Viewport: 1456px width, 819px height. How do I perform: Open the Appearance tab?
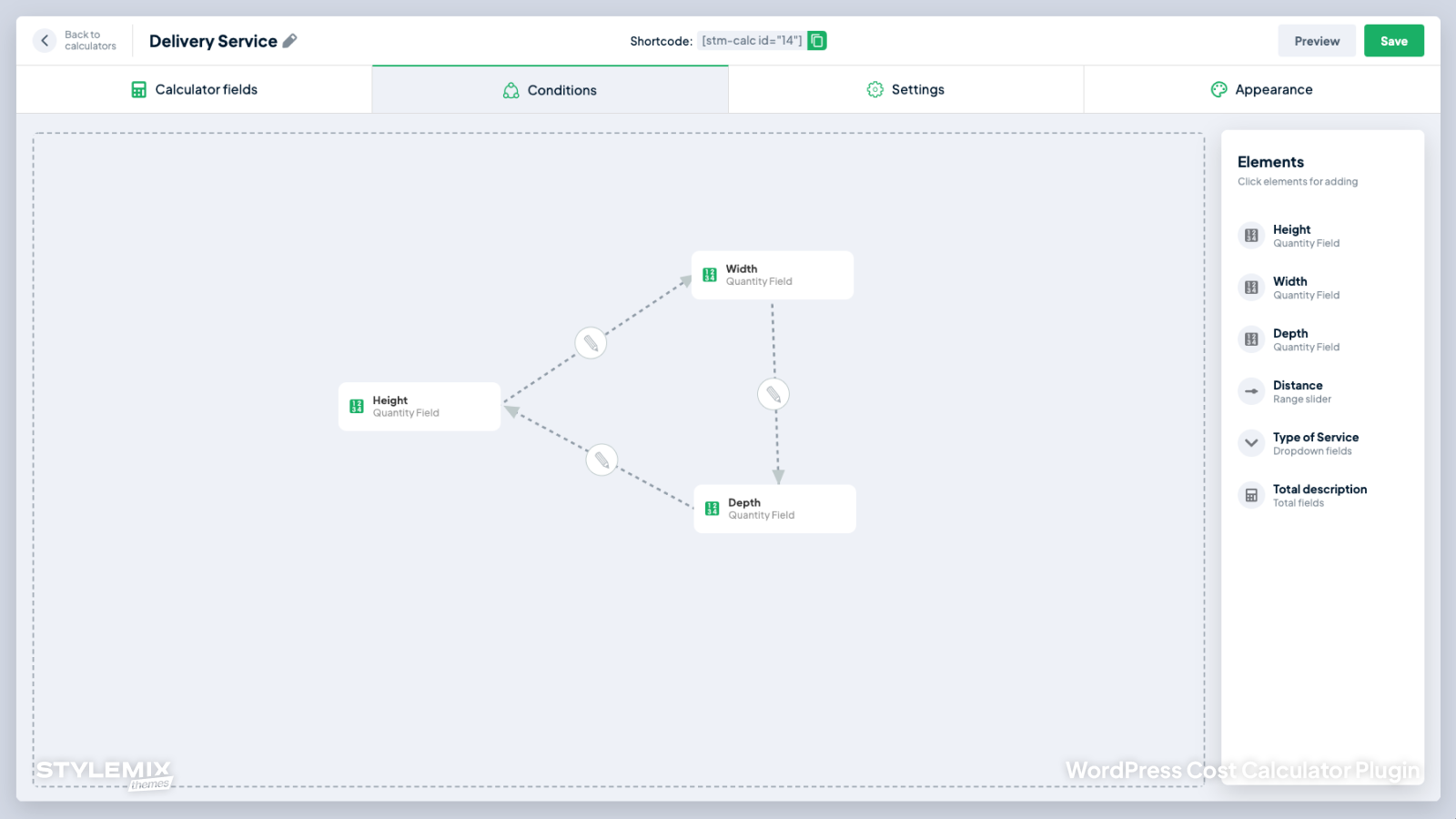1262,89
